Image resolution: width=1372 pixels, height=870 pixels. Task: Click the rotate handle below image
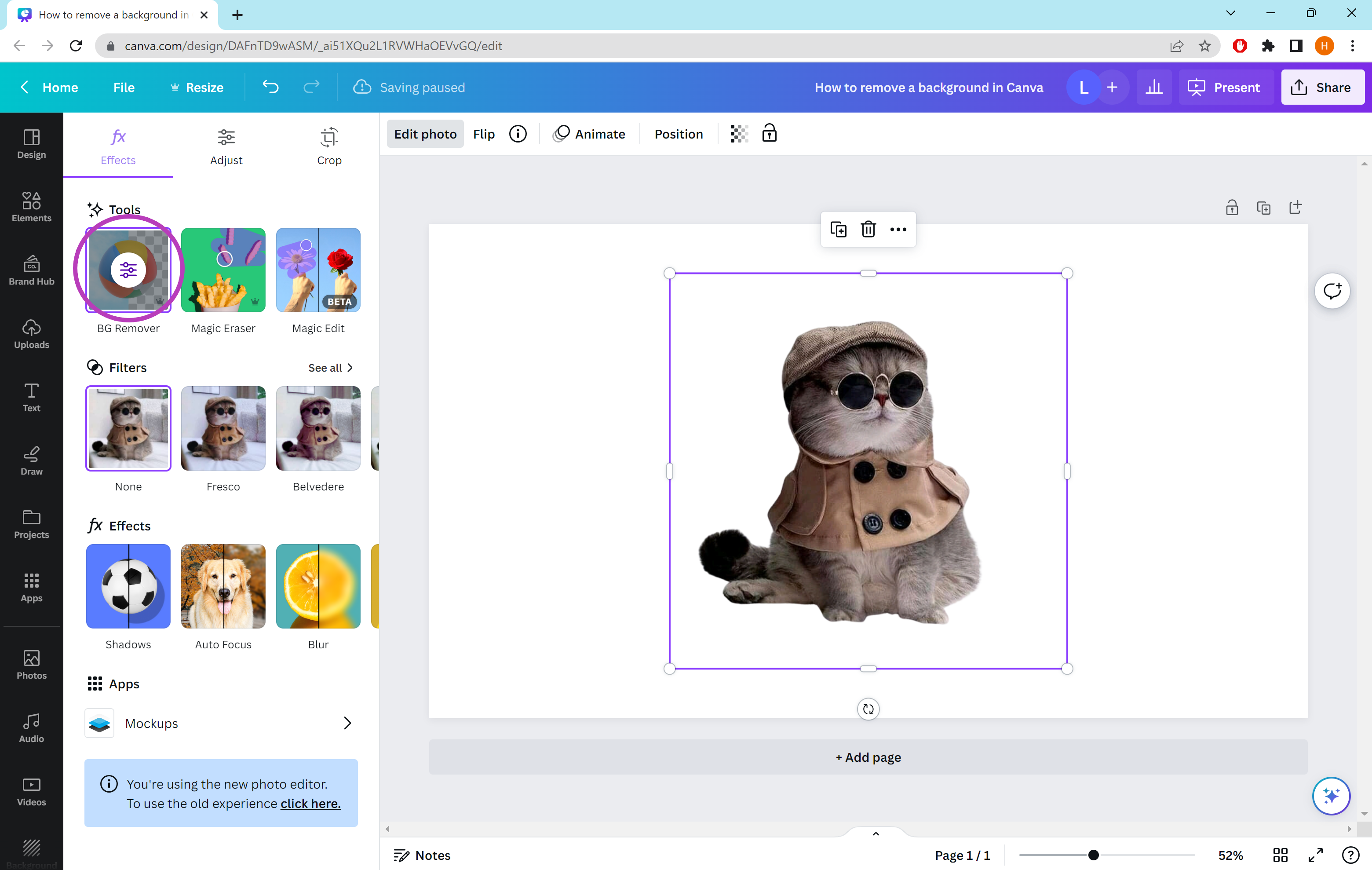[x=868, y=709]
